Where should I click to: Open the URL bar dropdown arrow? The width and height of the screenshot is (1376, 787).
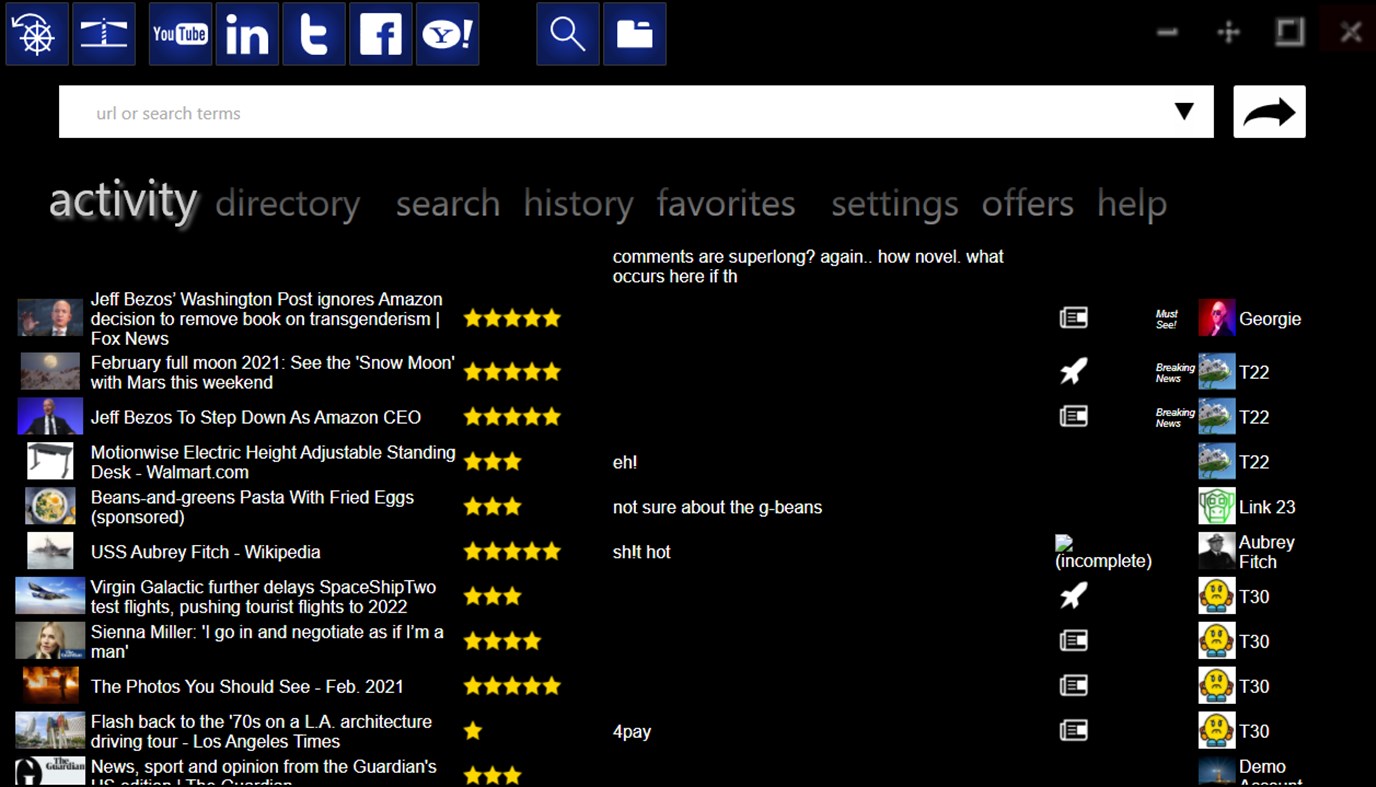(x=1186, y=111)
